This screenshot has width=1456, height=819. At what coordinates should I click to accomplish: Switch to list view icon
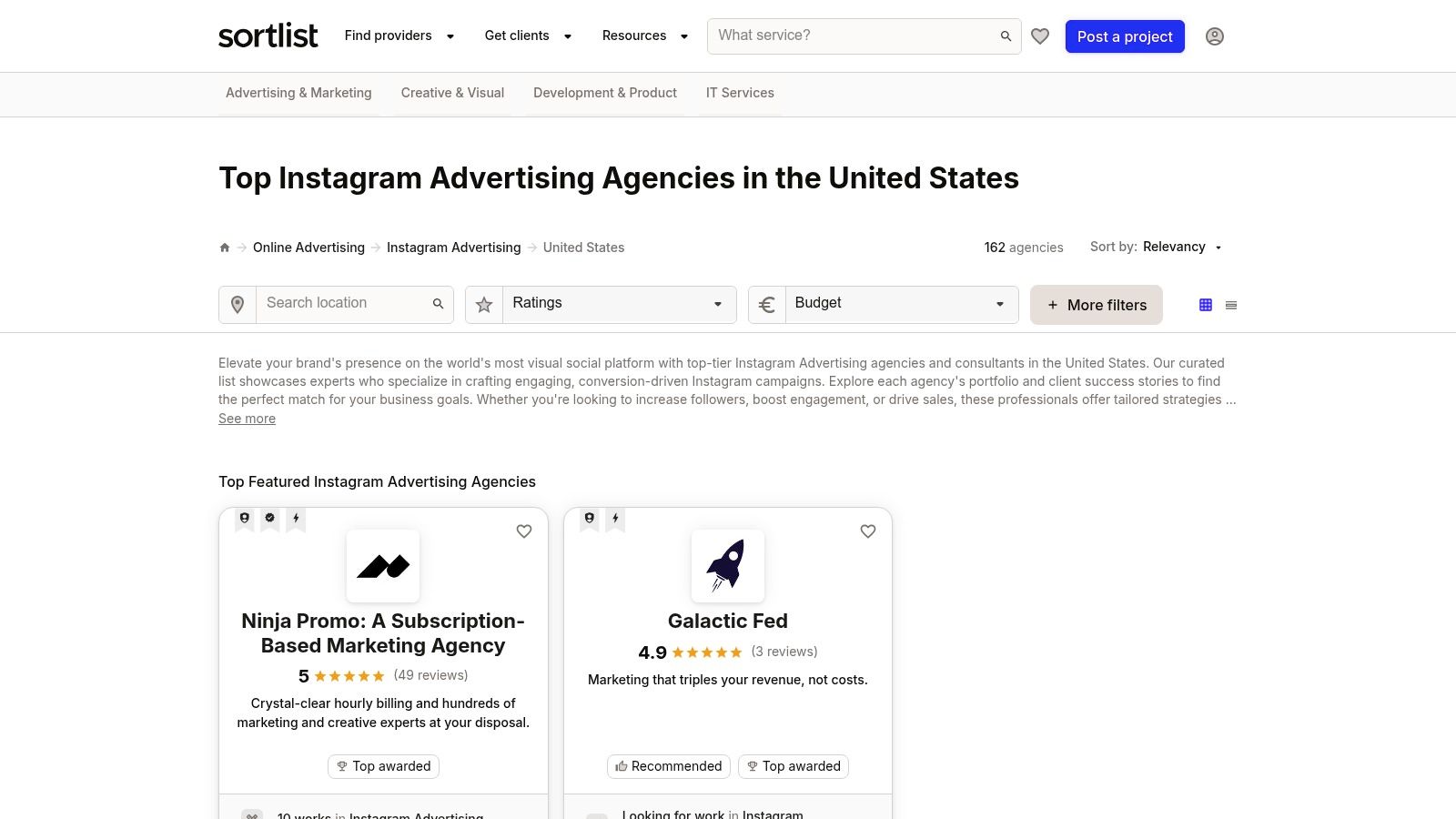(1230, 305)
